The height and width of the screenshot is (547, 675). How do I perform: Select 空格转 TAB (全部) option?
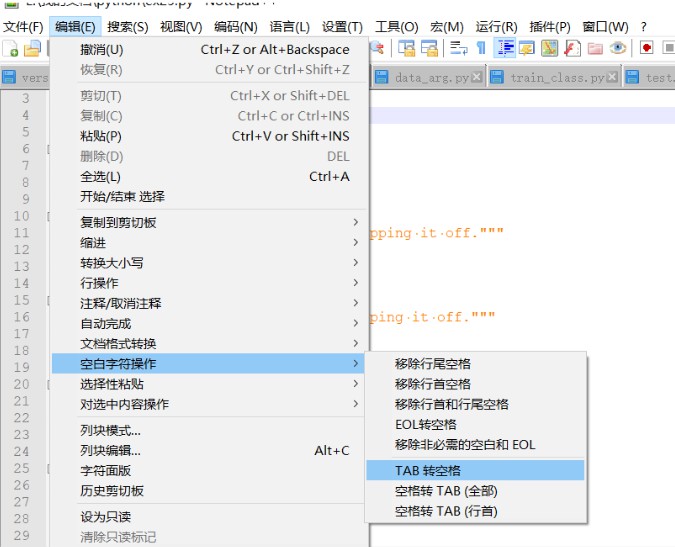click(475, 491)
